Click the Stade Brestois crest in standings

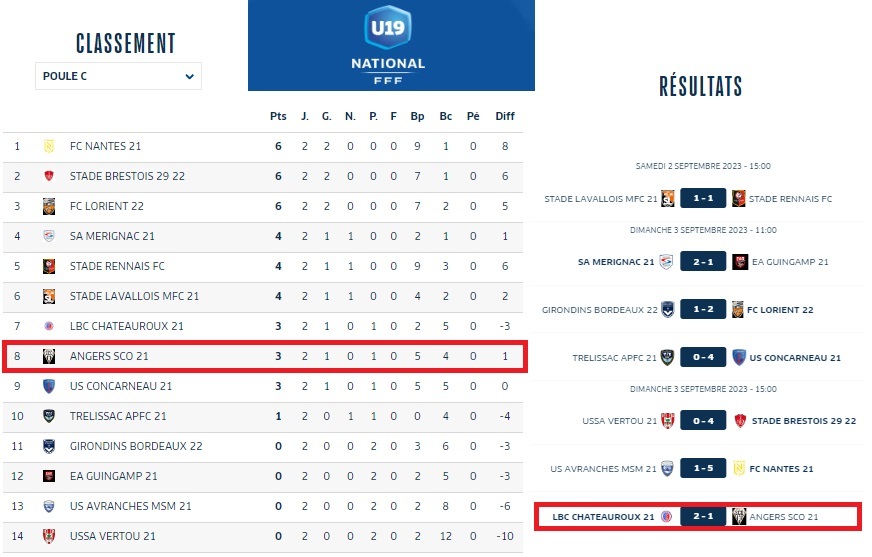click(48, 176)
